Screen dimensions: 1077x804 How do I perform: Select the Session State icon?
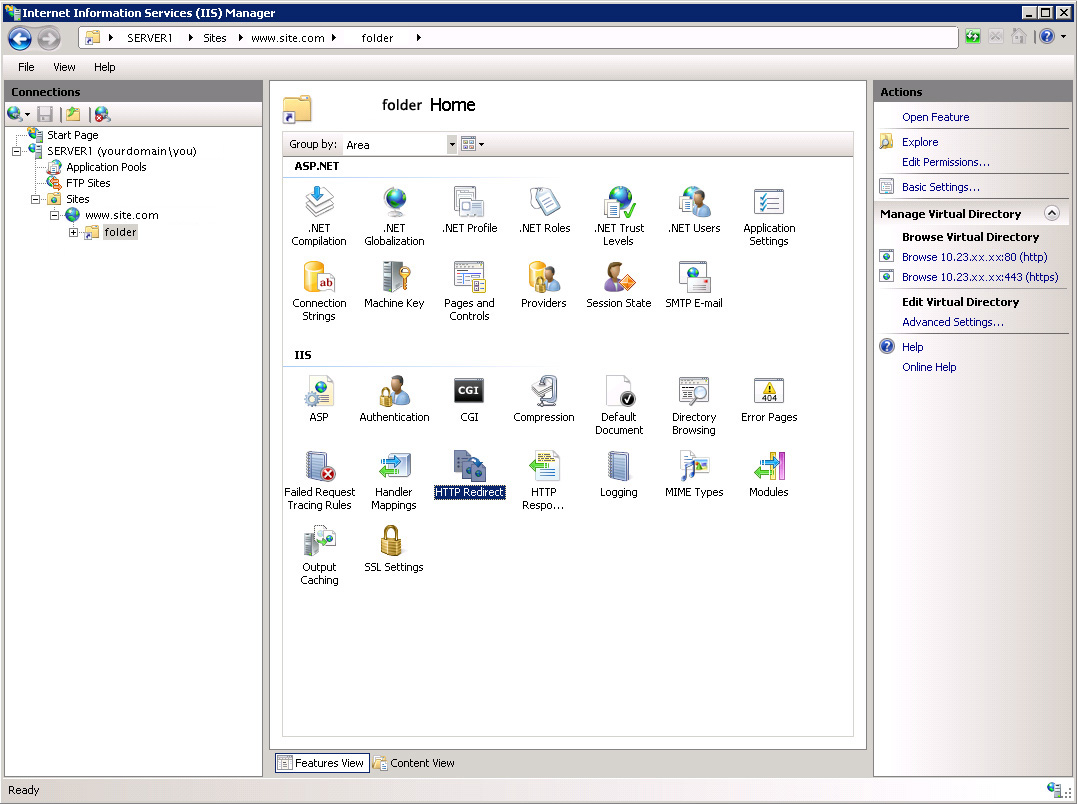[x=619, y=285]
